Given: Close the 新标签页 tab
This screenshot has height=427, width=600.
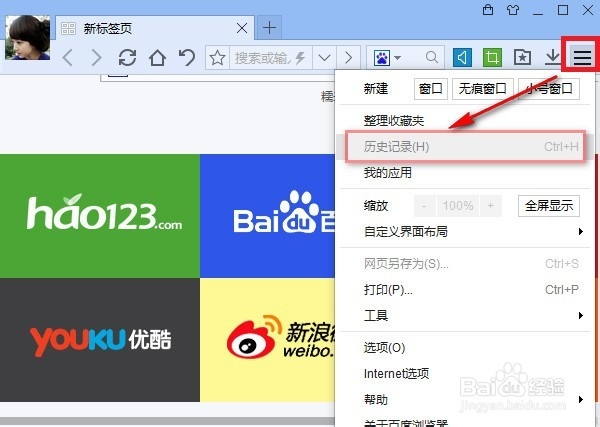Looking at the screenshot, I should point(242,28).
